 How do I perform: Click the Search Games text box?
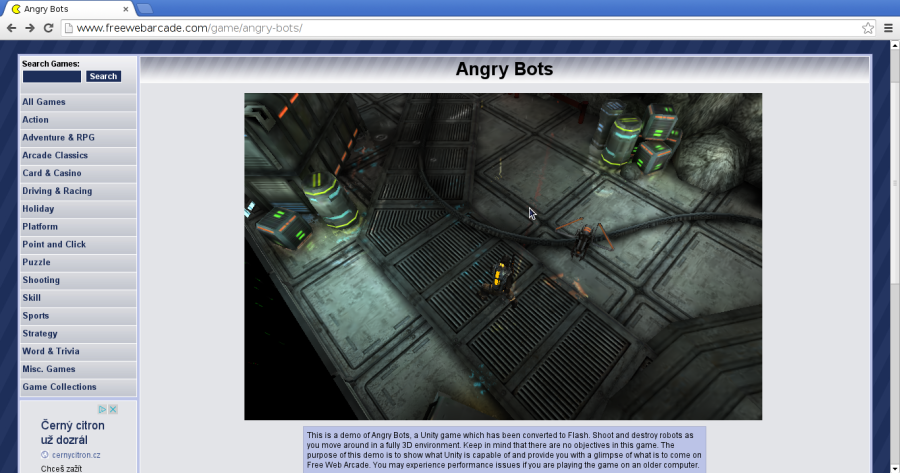click(52, 76)
